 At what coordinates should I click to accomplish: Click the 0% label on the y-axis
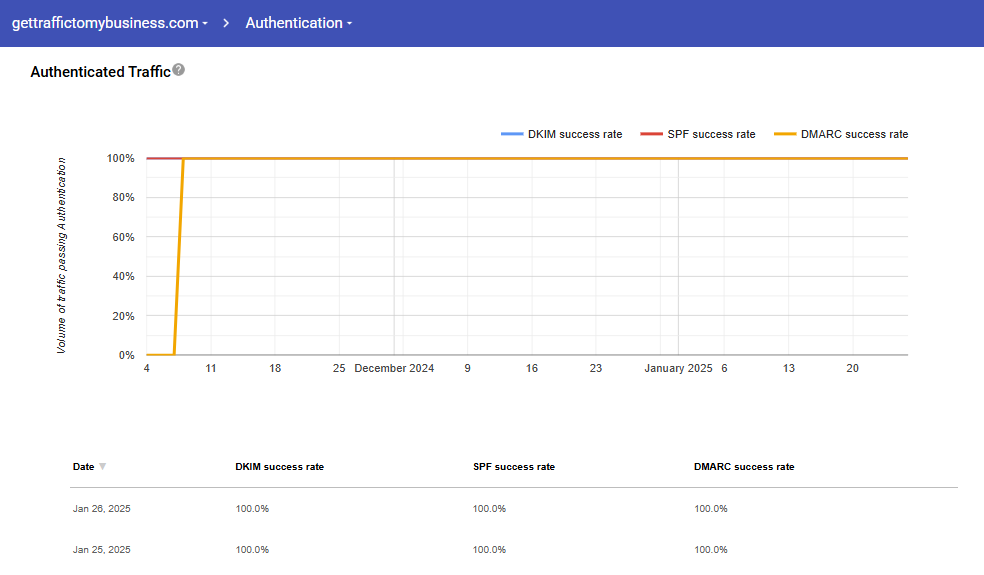tap(126, 355)
